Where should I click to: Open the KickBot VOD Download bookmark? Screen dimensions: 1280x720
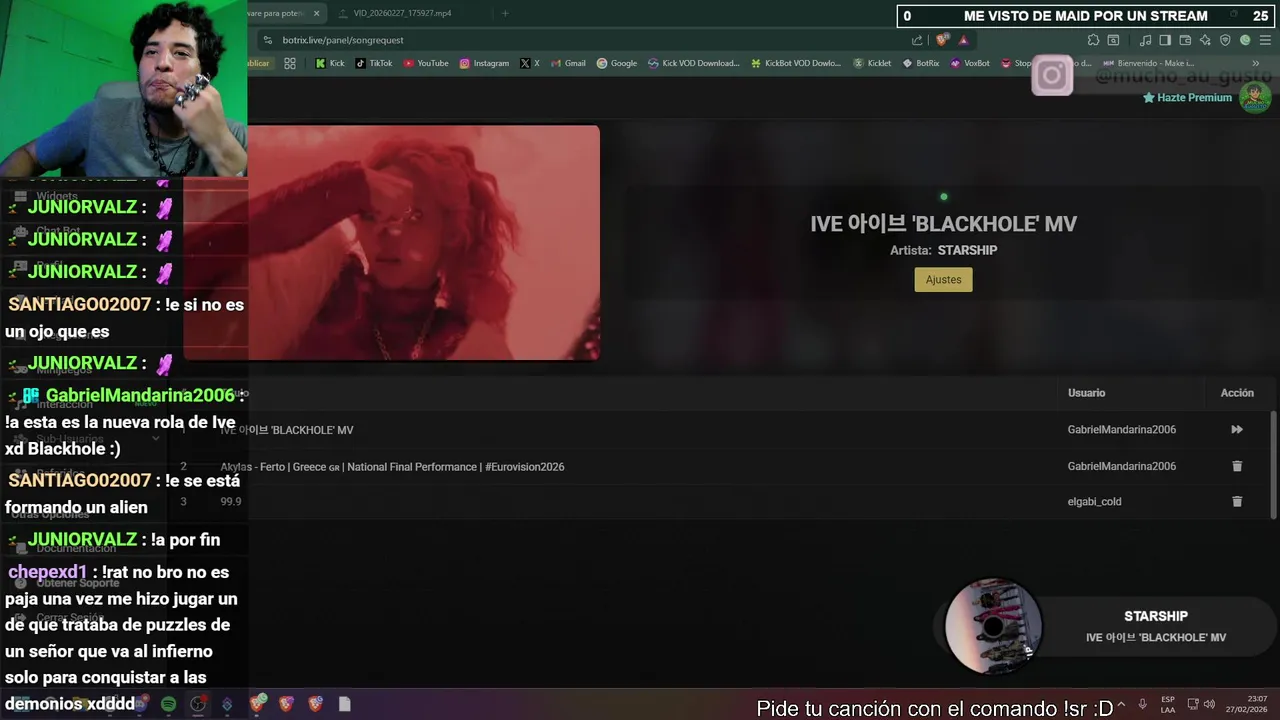click(x=796, y=63)
